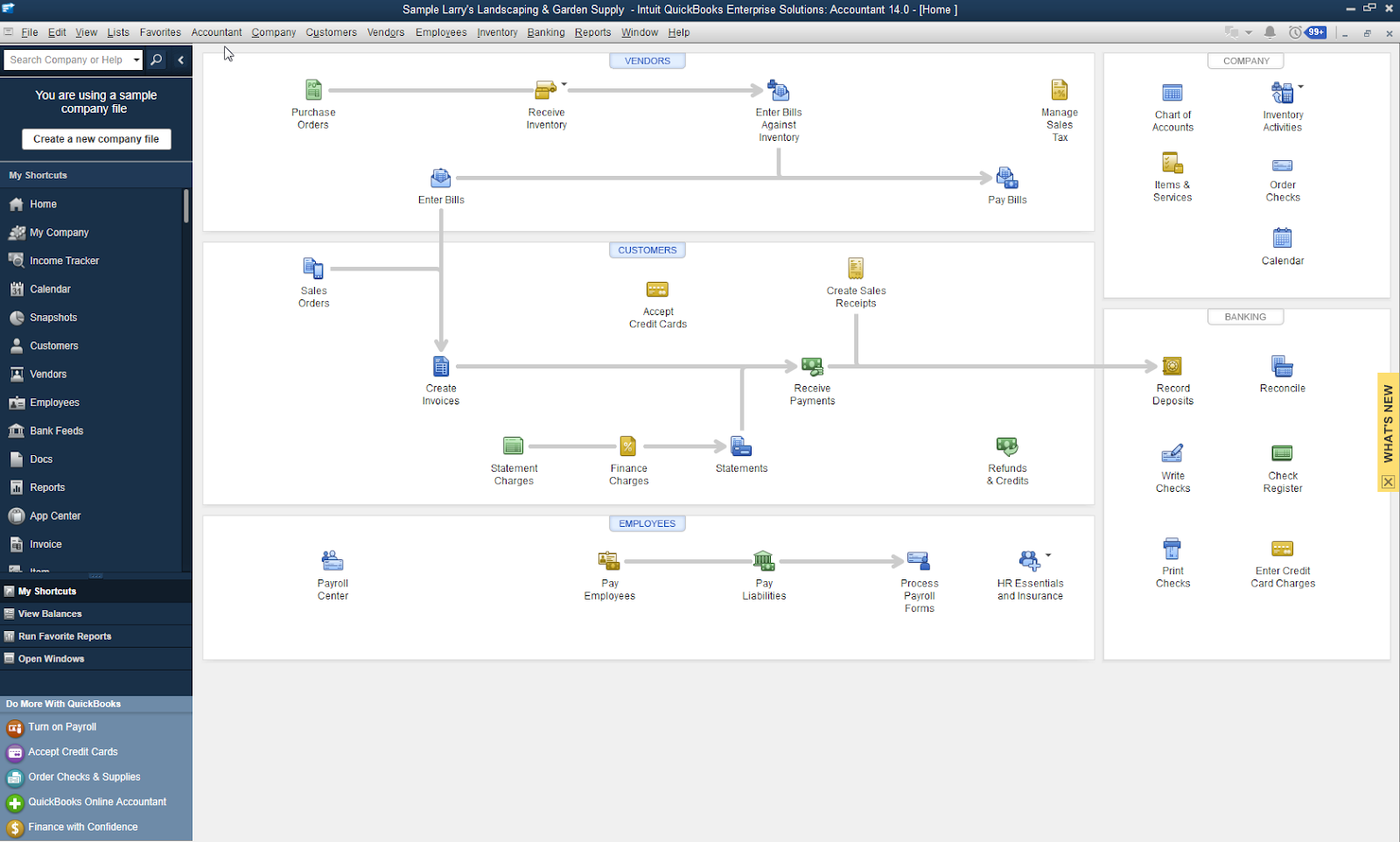Click the Reconcile icon
The image size is (1400, 842).
tap(1283, 366)
